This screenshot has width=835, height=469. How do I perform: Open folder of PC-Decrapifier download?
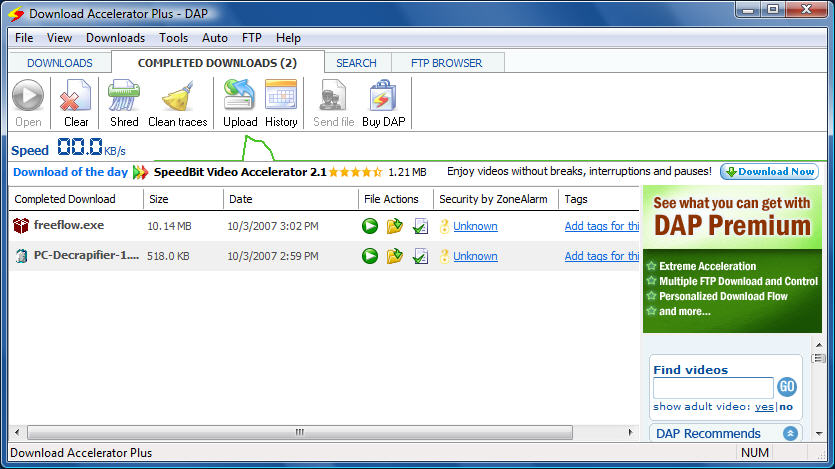pos(395,256)
